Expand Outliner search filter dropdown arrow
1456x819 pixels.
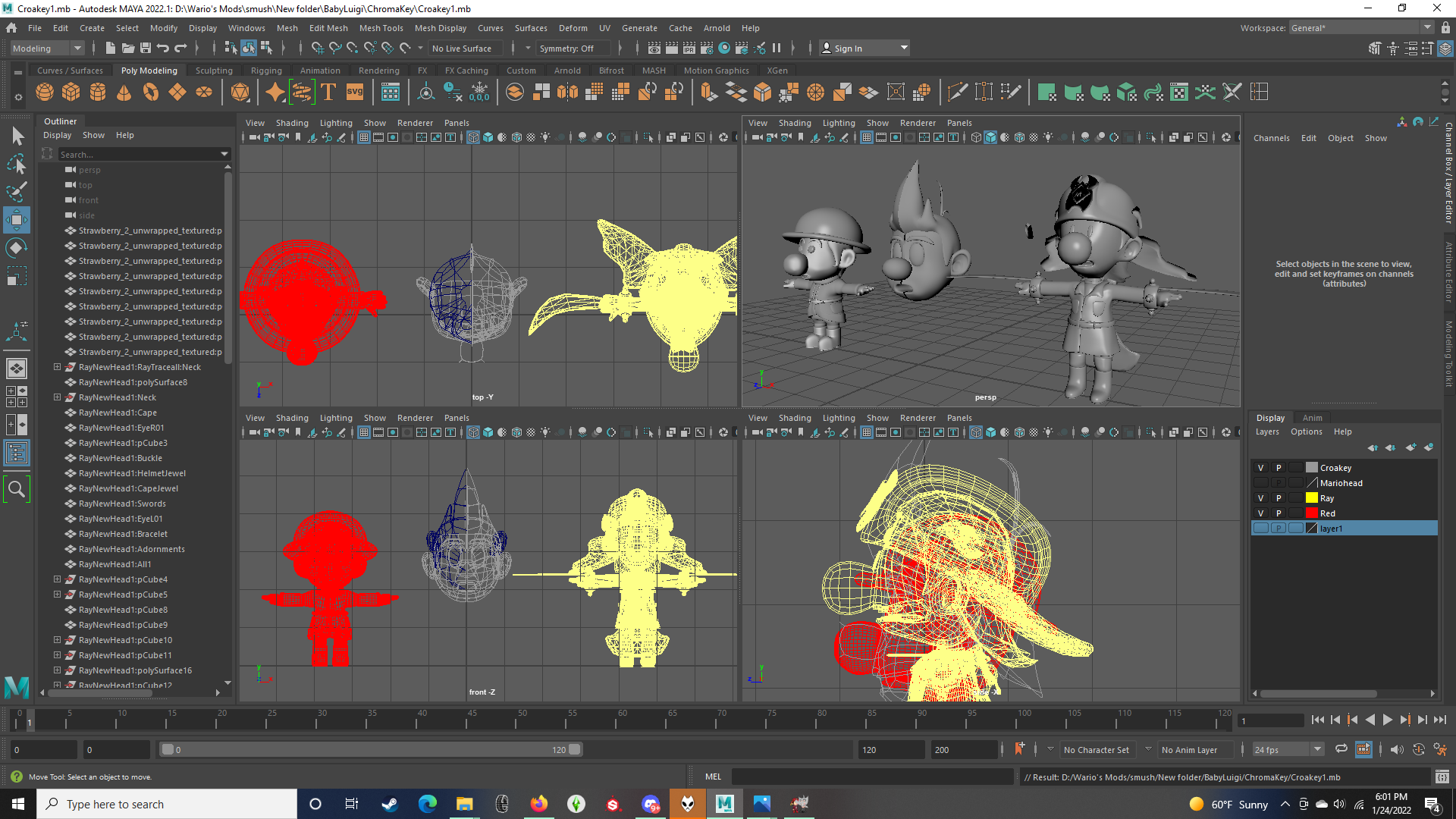(x=224, y=154)
